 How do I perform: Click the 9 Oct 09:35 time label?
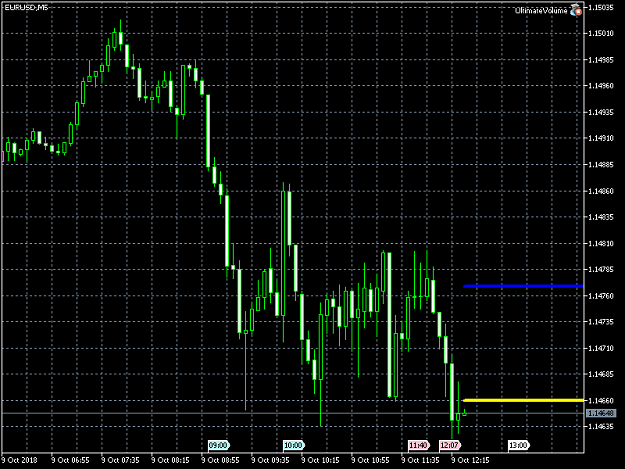point(271,460)
